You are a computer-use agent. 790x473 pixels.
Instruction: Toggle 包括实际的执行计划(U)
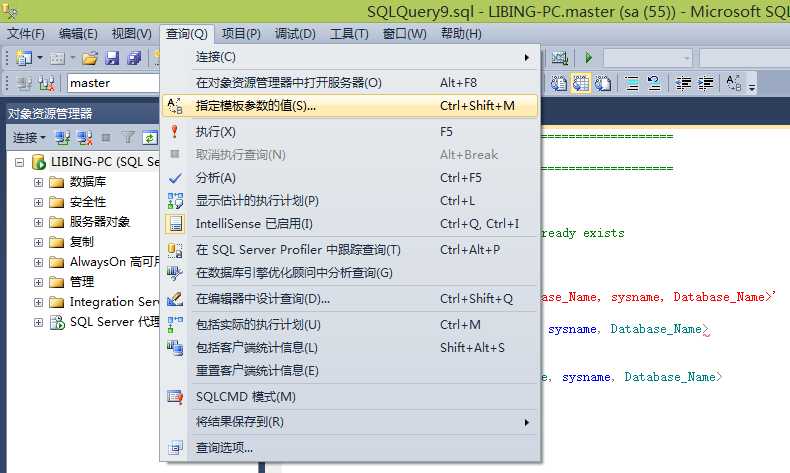[350, 324]
